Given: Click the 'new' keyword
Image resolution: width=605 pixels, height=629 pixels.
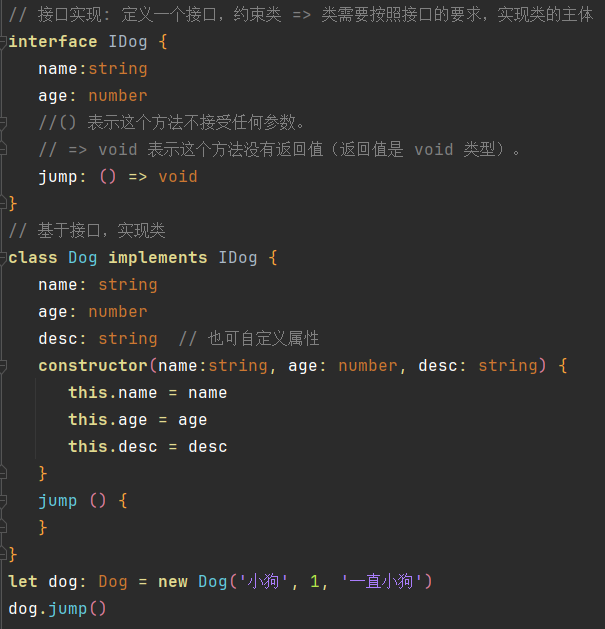Looking at the screenshot, I should point(173,581).
